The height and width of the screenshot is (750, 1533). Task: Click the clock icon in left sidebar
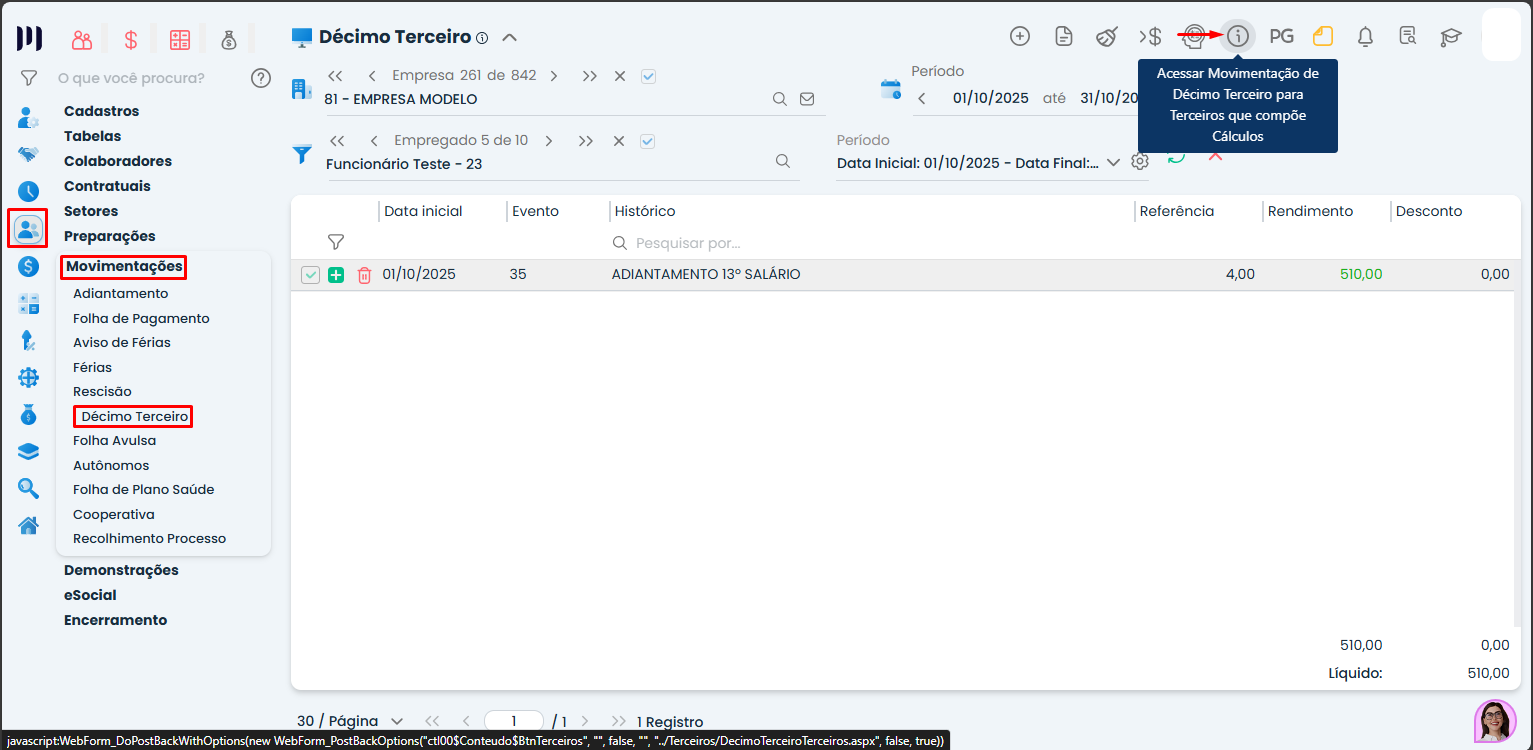click(x=28, y=191)
